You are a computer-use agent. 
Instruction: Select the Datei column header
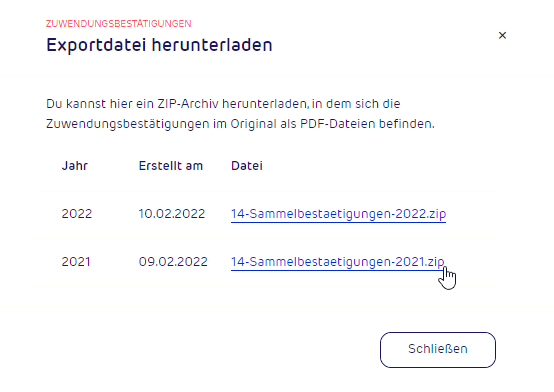247,166
